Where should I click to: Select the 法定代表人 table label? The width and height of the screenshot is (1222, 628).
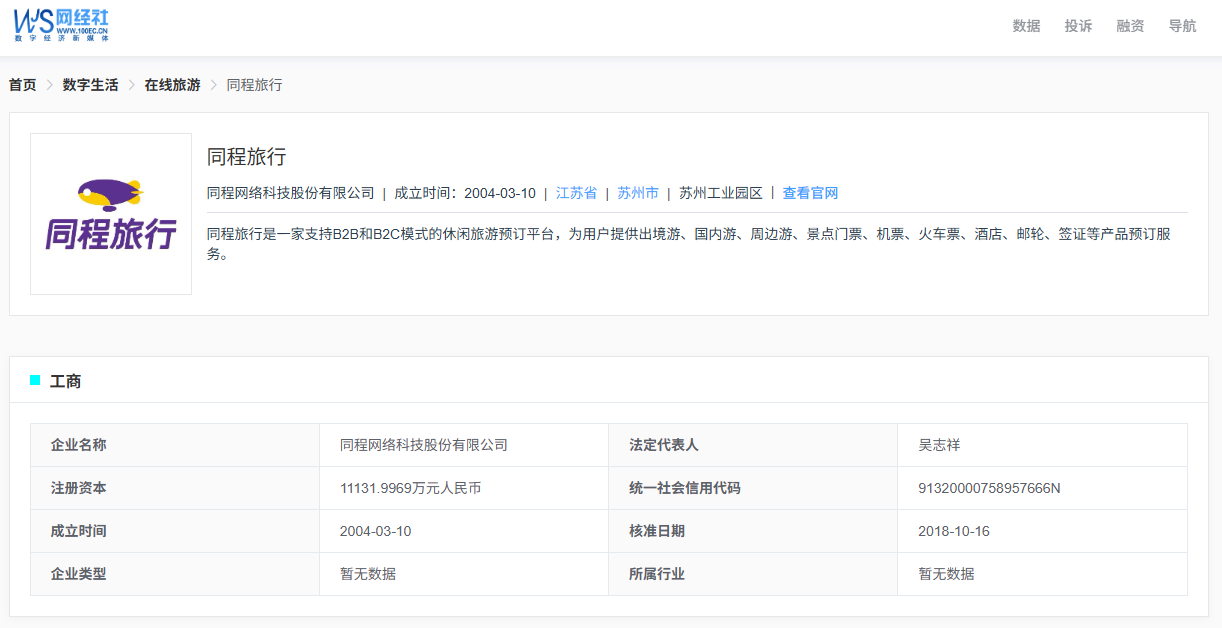[664, 445]
